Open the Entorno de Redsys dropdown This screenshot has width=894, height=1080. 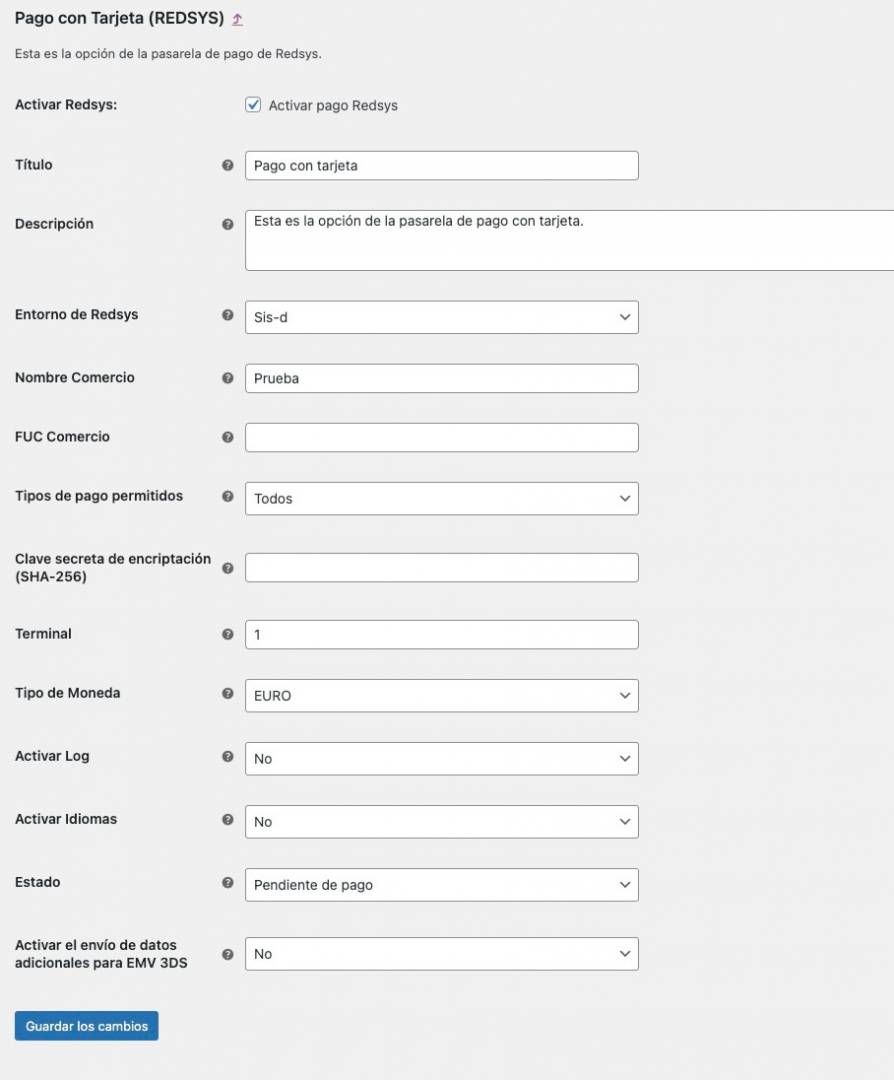(x=441, y=318)
